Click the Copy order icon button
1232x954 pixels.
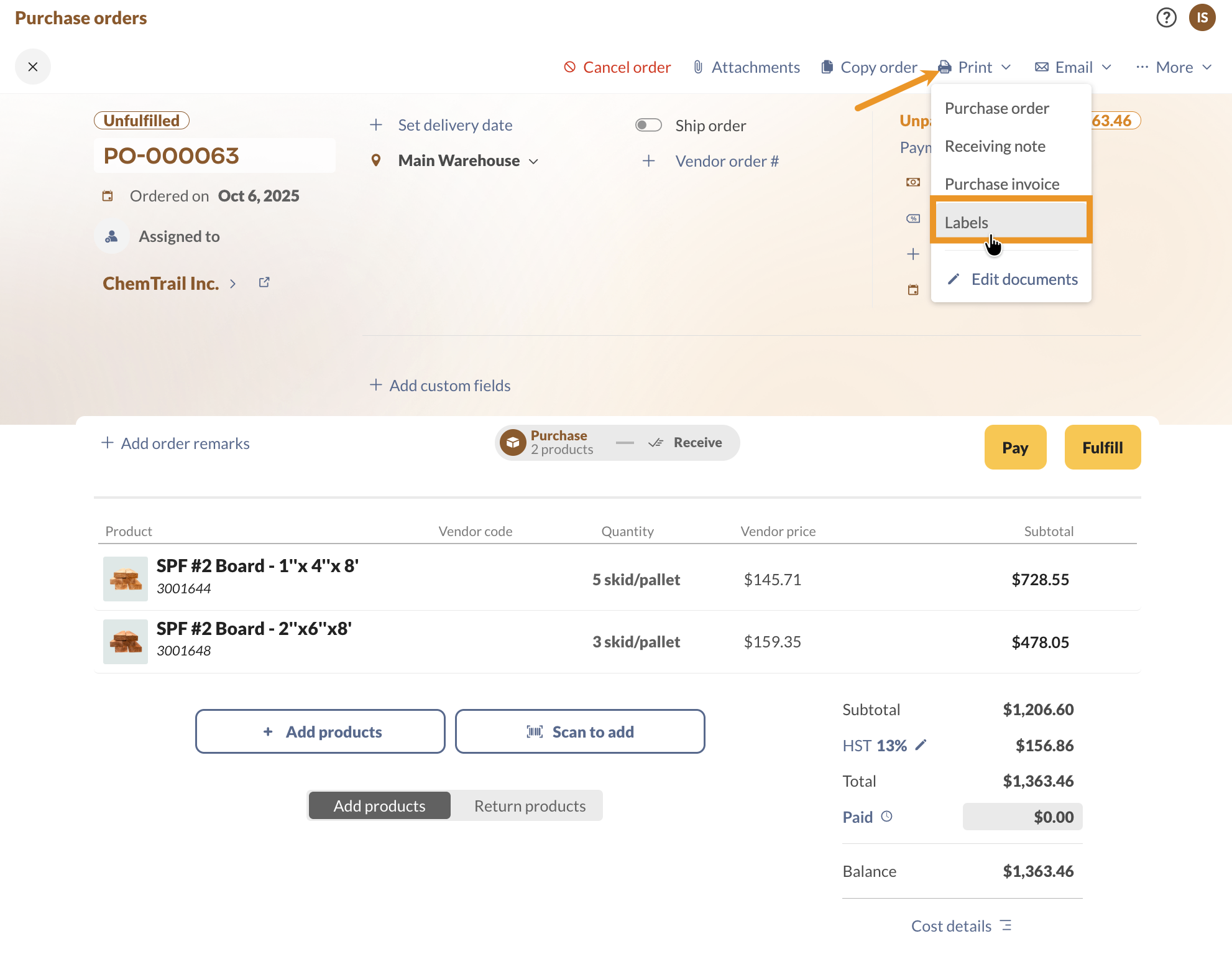(827, 67)
